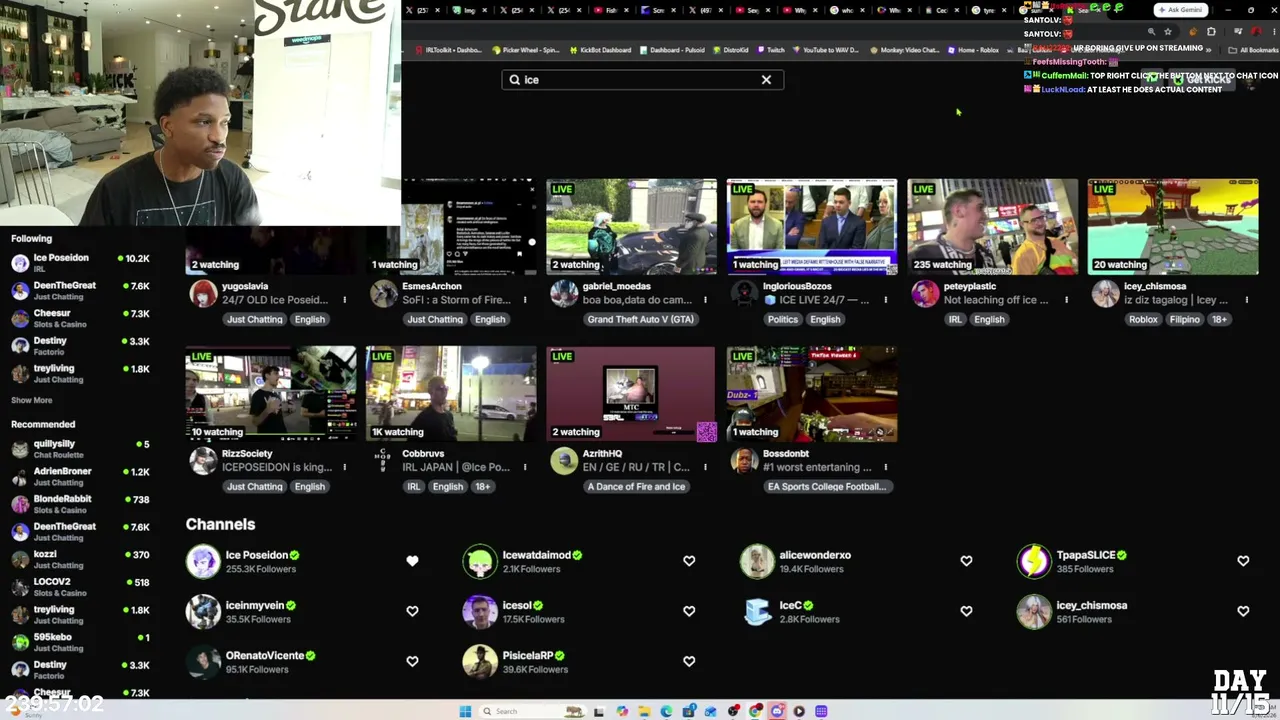Switch to Chrome on the taskbar
The width and height of the screenshot is (1280, 720).
point(755,711)
